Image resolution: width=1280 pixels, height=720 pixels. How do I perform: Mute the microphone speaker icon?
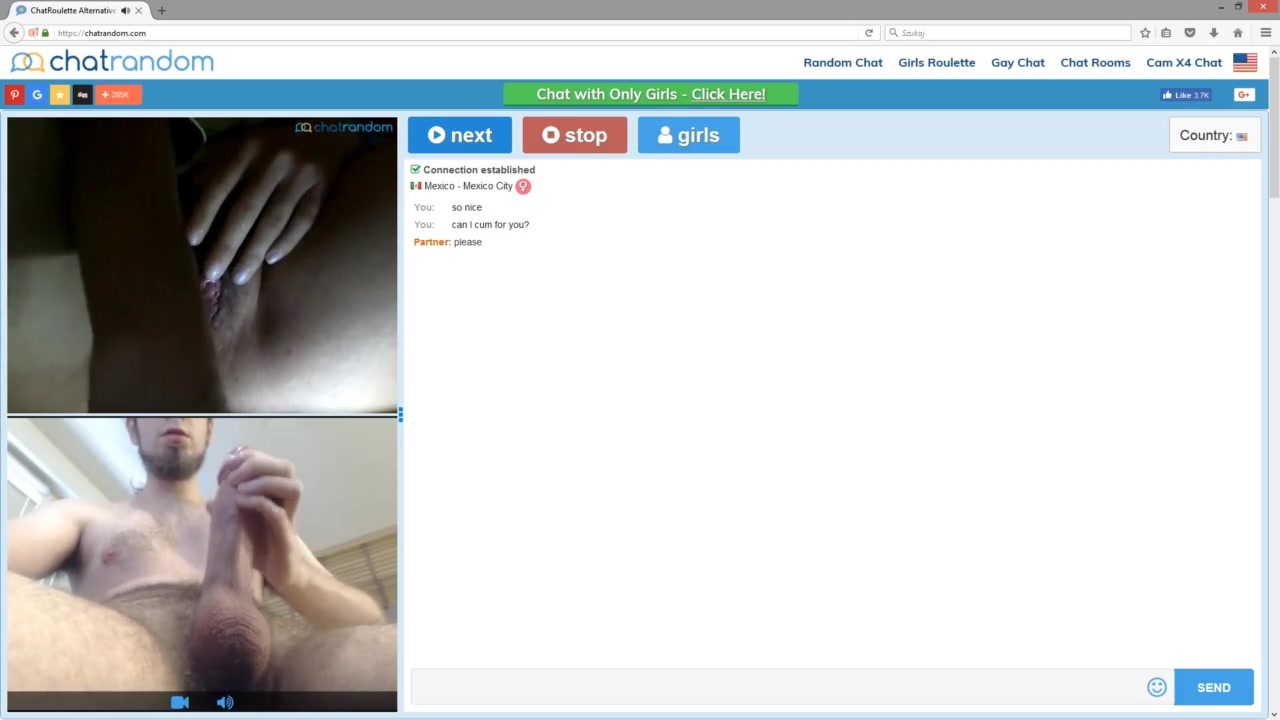[x=225, y=702]
